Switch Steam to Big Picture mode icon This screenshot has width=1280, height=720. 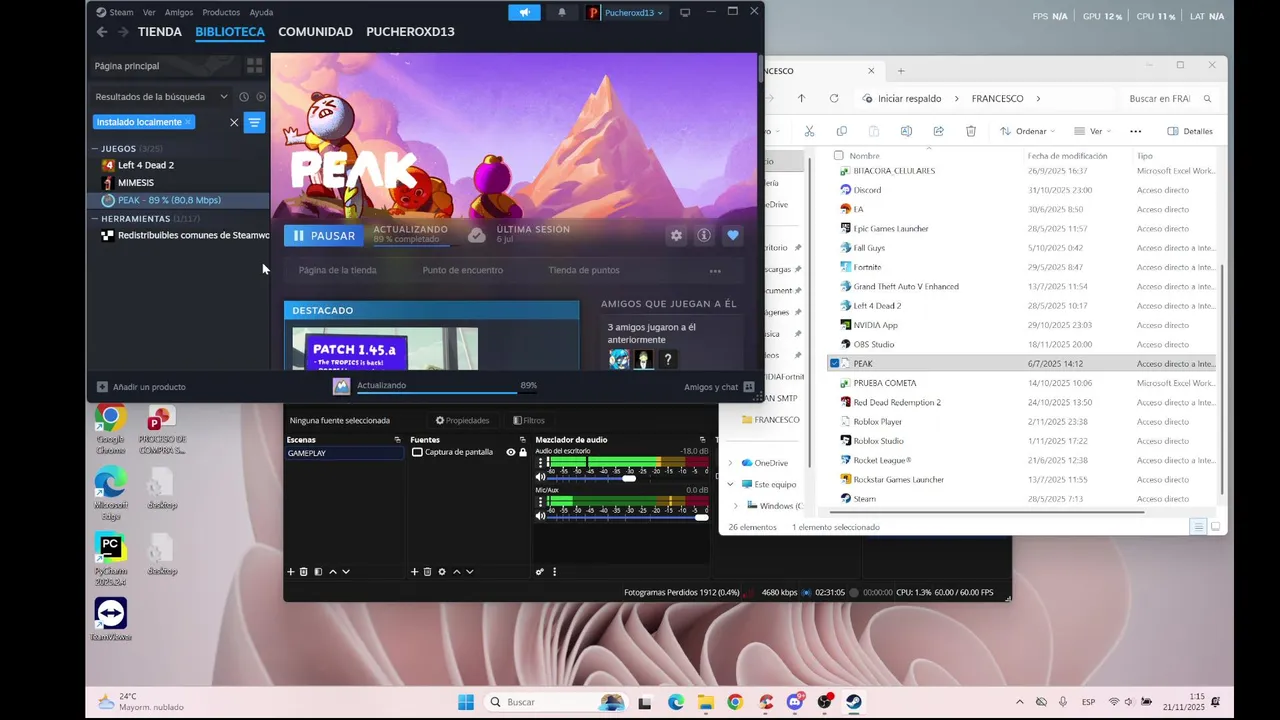(685, 12)
